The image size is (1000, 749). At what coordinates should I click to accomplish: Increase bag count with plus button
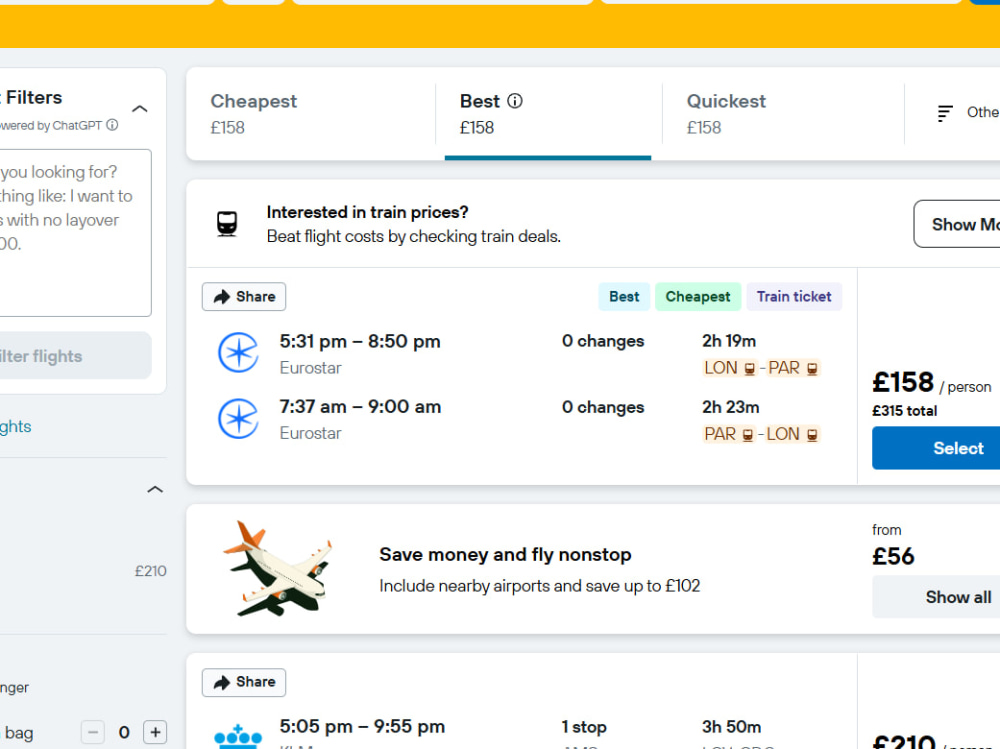[155, 732]
